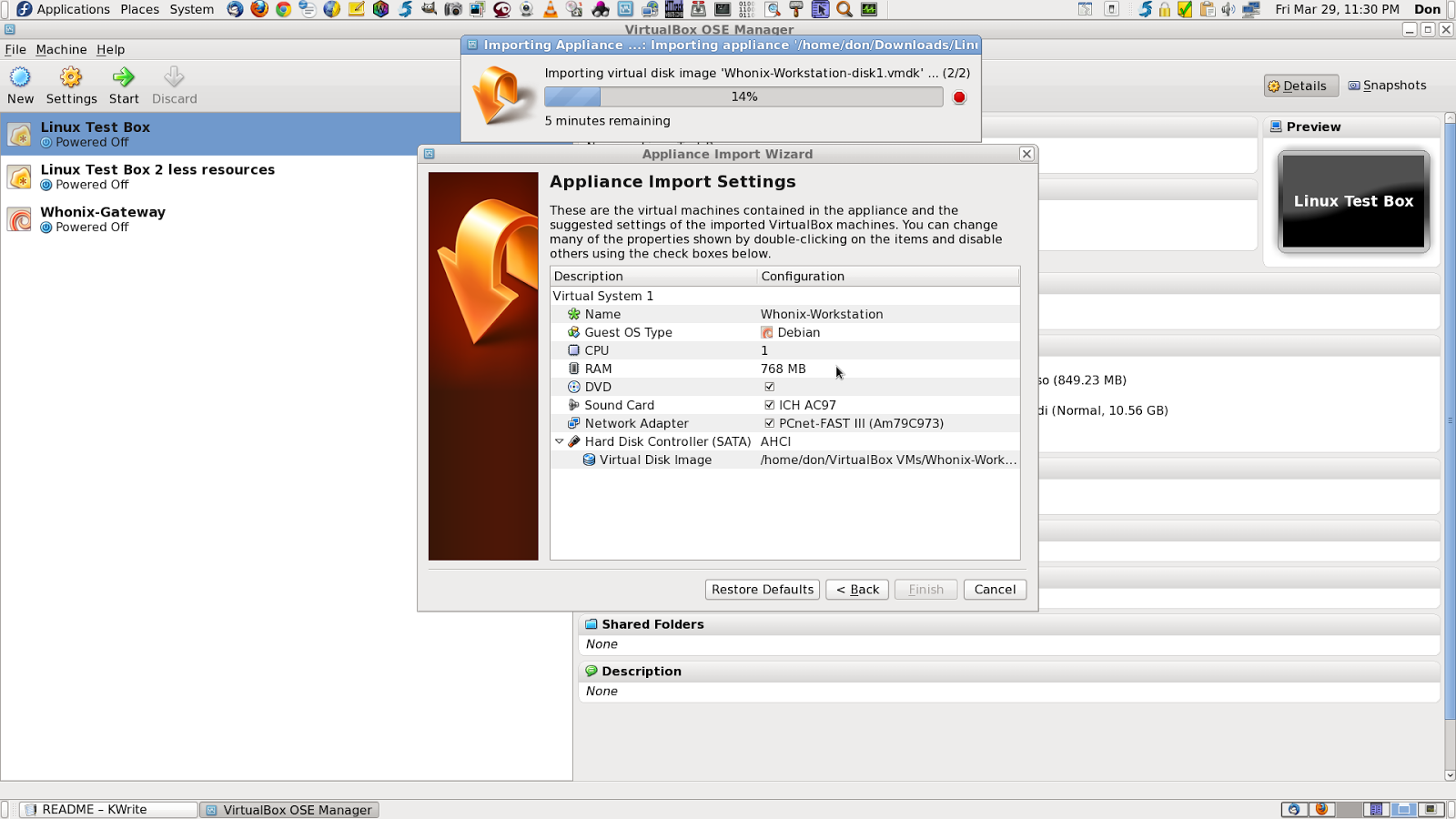Click the Configuration column header

[x=888, y=277]
